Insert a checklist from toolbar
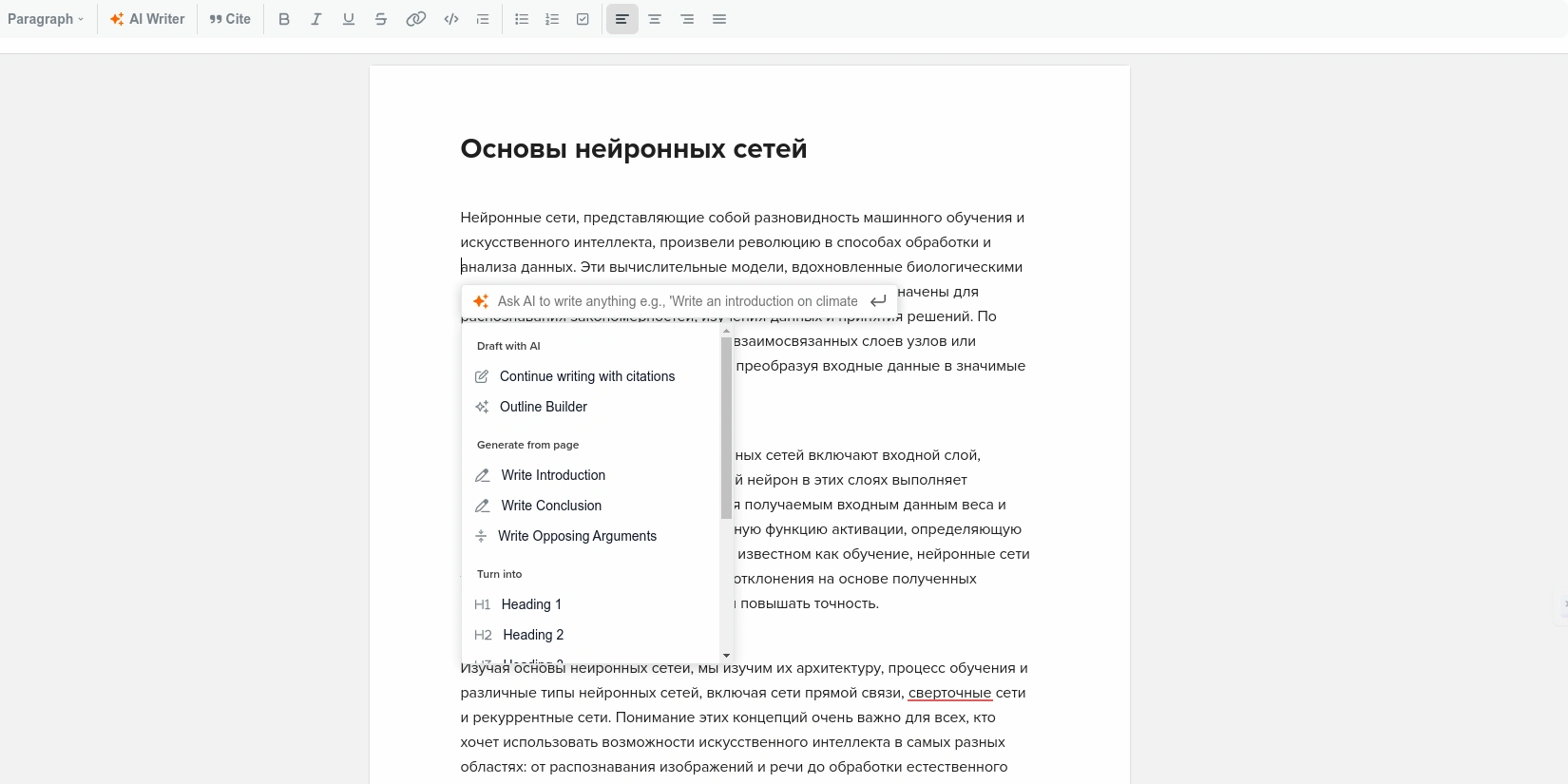Screen dimensions: 1568x784 583,19
